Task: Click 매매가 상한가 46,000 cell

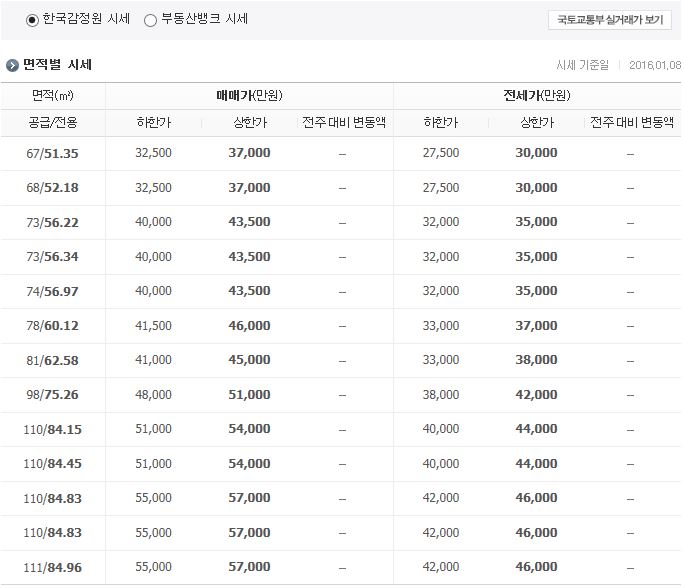Action: click(249, 325)
